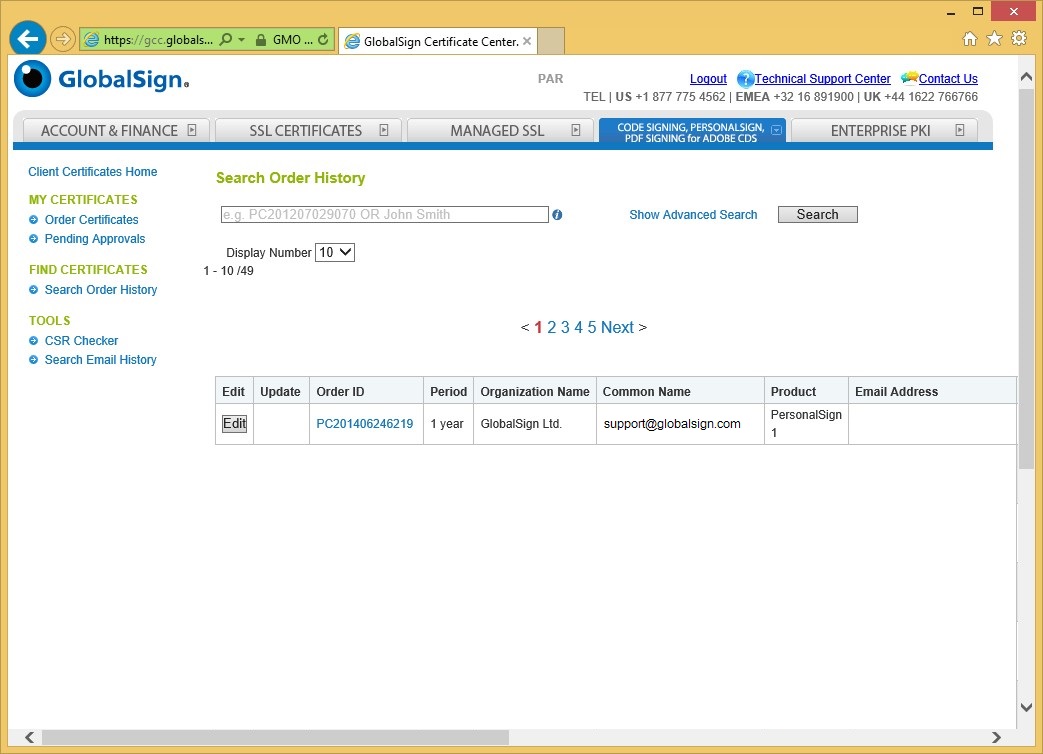Click horizontal scrollbar left arrow
The width and height of the screenshot is (1043, 754).
click(x=29, y=737)
